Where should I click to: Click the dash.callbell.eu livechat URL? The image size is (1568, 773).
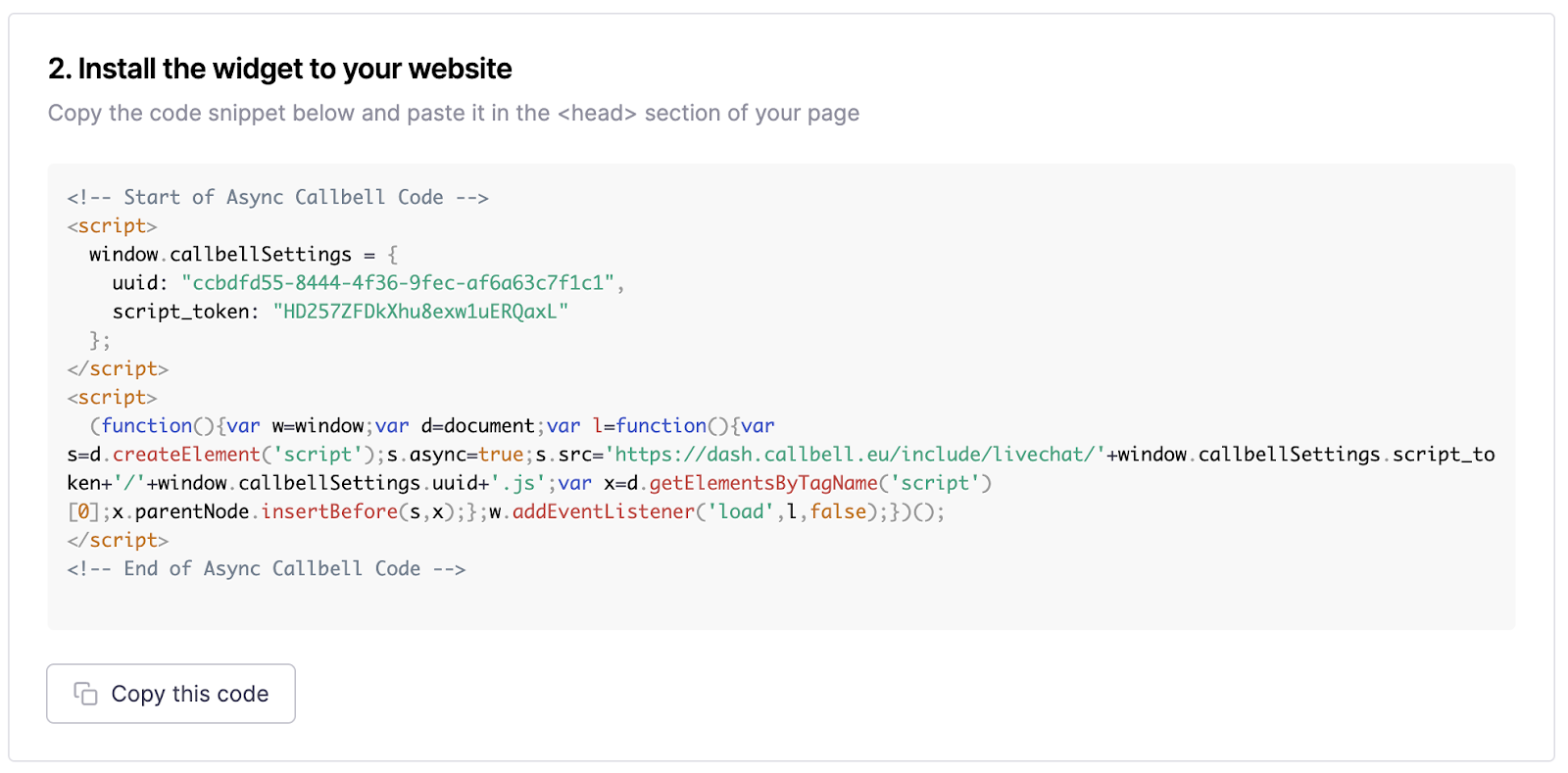pos(855,455)
